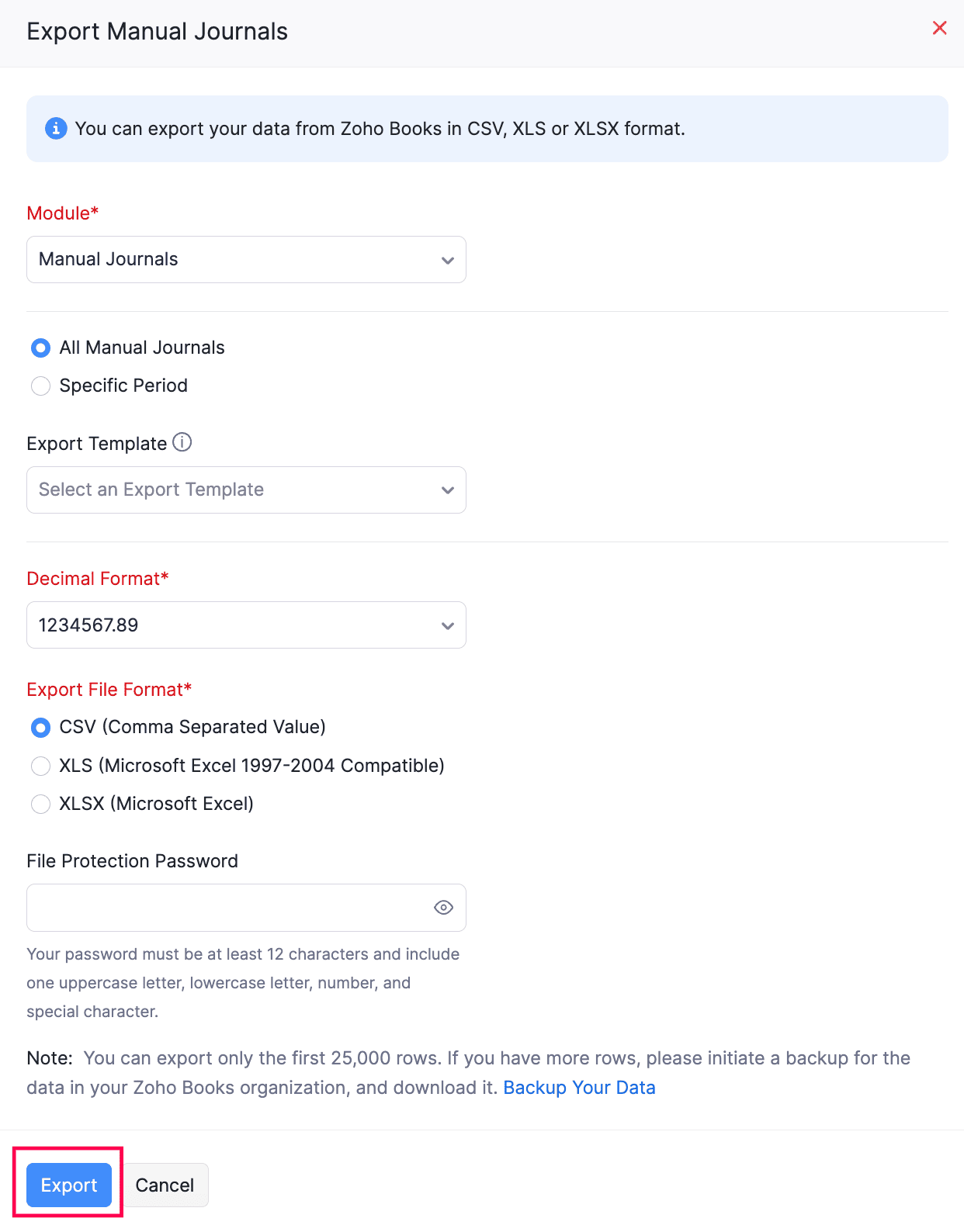The image size is (964, 1232).
Task: Click the Export Manual Journals dialog title
Action: pyautogui.click(x=157, y=31)
